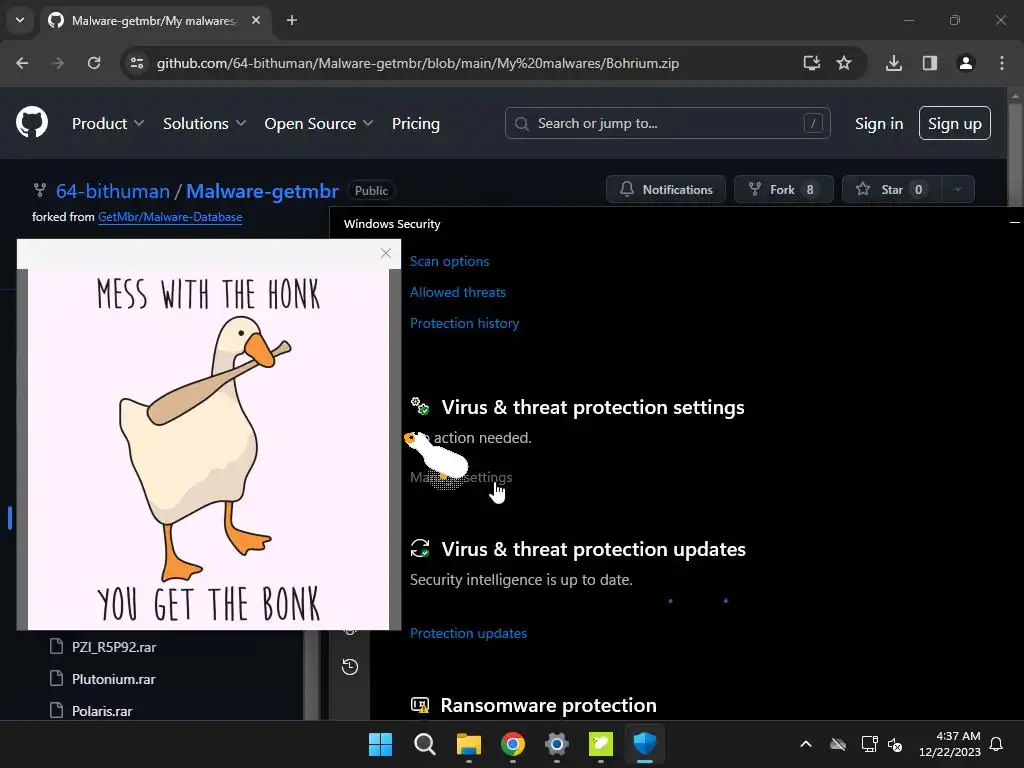Click the network tray icon
Viewport: 1024px width, 768px height.
click(869, 744)
